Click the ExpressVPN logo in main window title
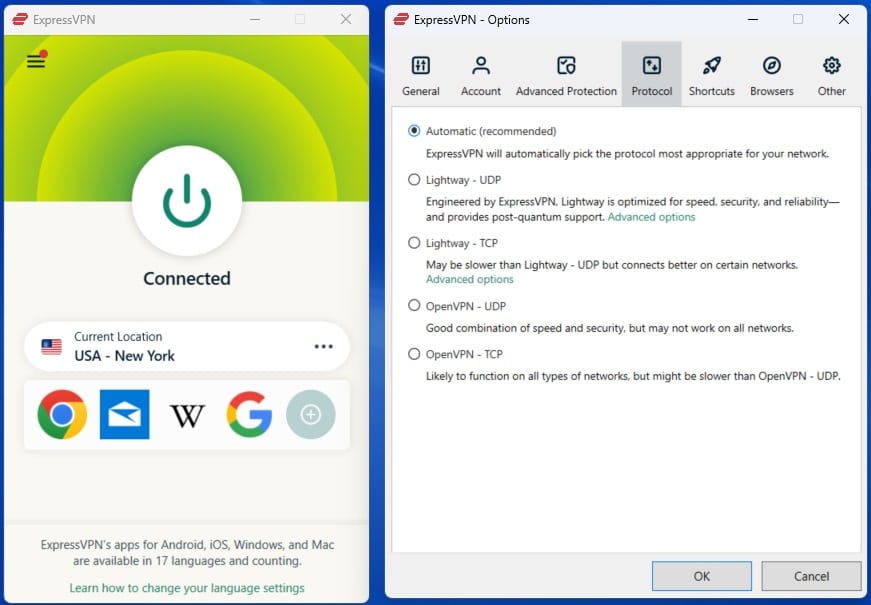The image size is (871, 605). 20,20
